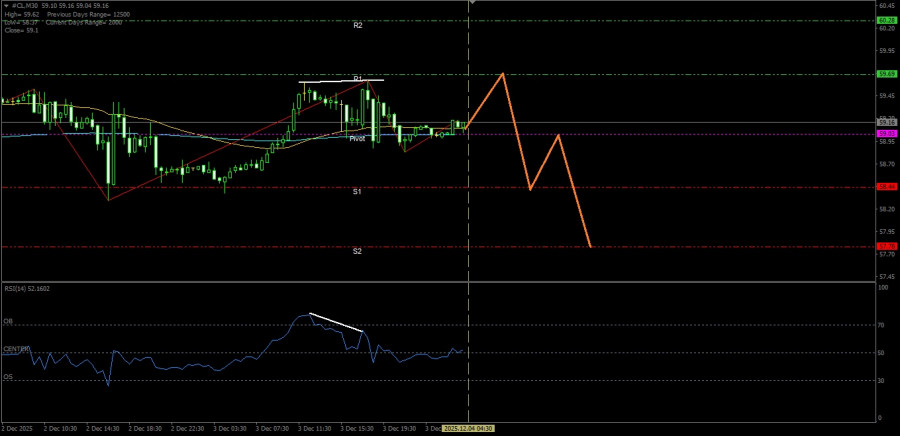
Task: Click the gray current price 59.16 tag
Action: (886, 123)
